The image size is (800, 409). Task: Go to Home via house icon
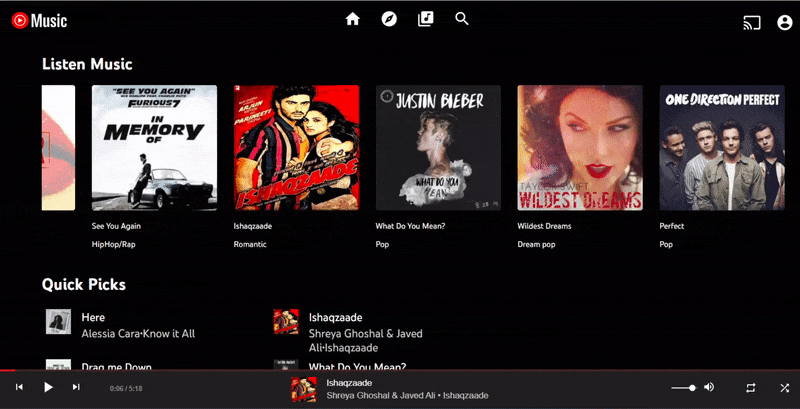click(353, 19)
